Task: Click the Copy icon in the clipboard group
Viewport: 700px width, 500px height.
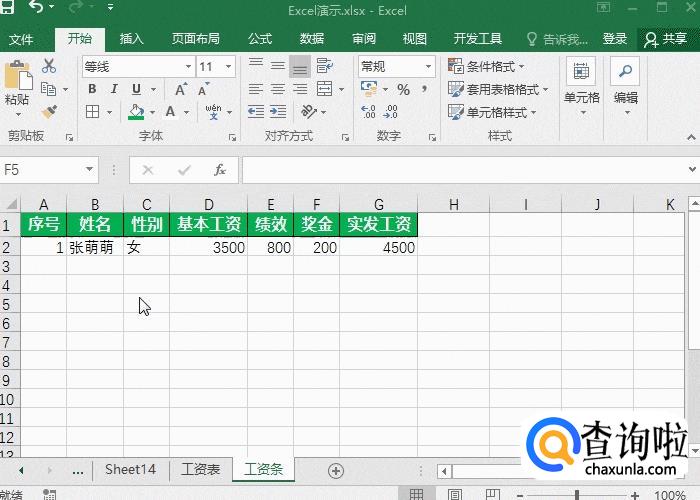Action: coord(48,89)
